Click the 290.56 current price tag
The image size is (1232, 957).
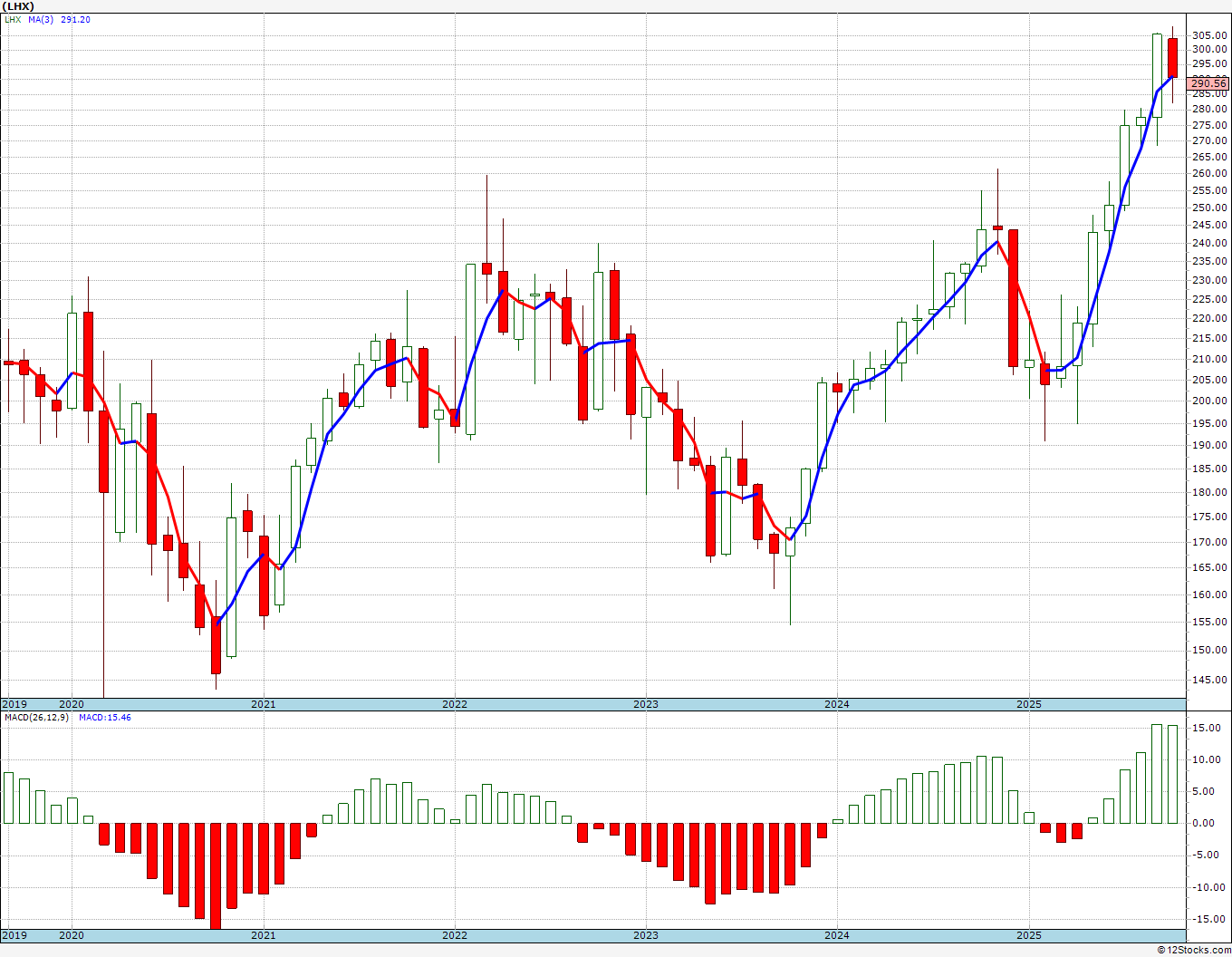click(x=1208, y=83)
